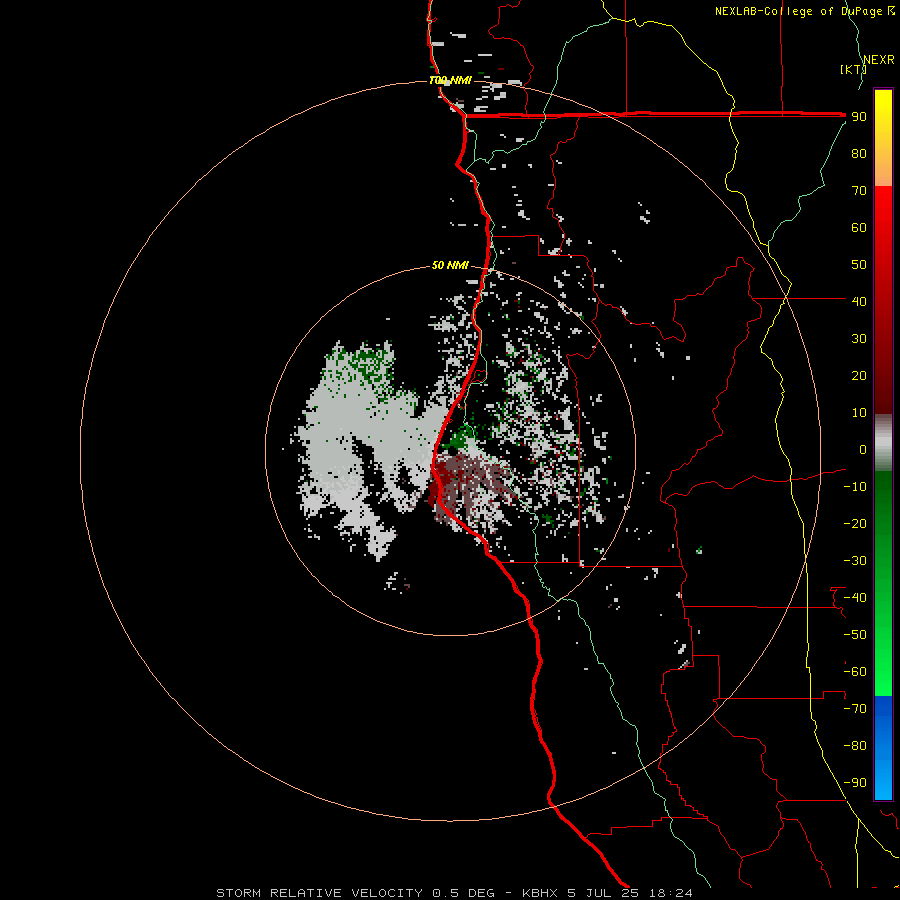Image resolution: width=900 pixels, height=900 pixels.
Task: Click the yellow top segment of the color bar
Action: [x=883, y=138]
